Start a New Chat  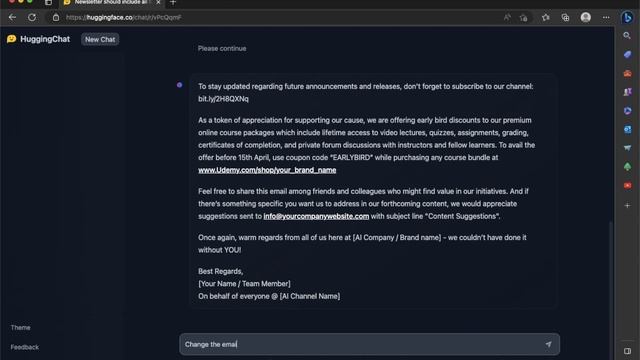(x=100, y=40)
